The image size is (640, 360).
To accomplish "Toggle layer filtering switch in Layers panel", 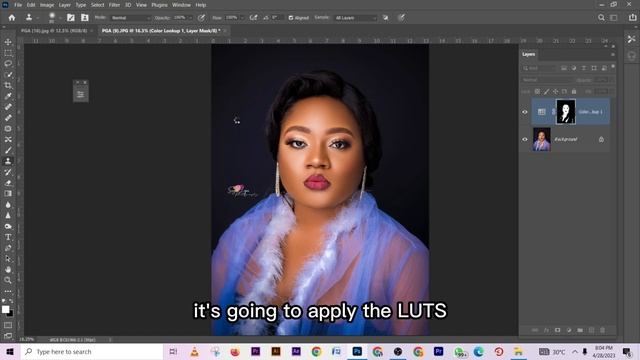I will tap(613, 67).
